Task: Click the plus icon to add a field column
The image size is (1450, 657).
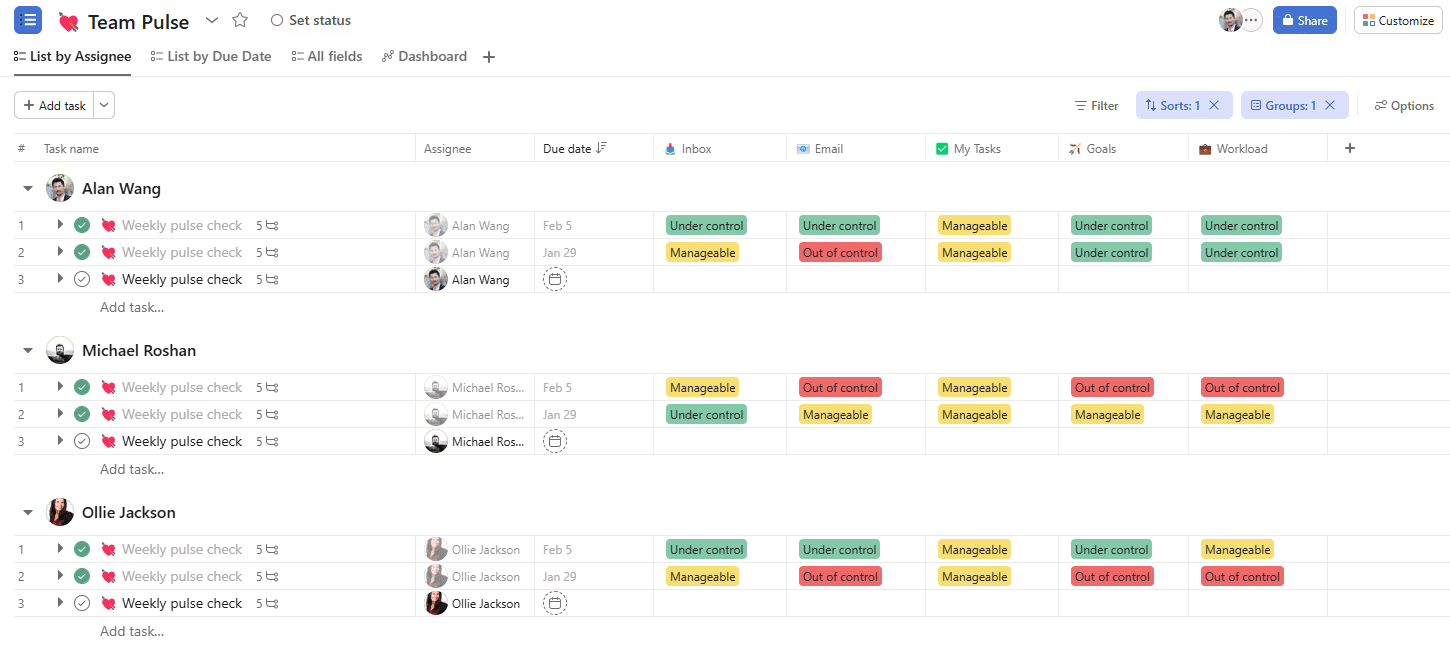Action: coord(1349,148)
